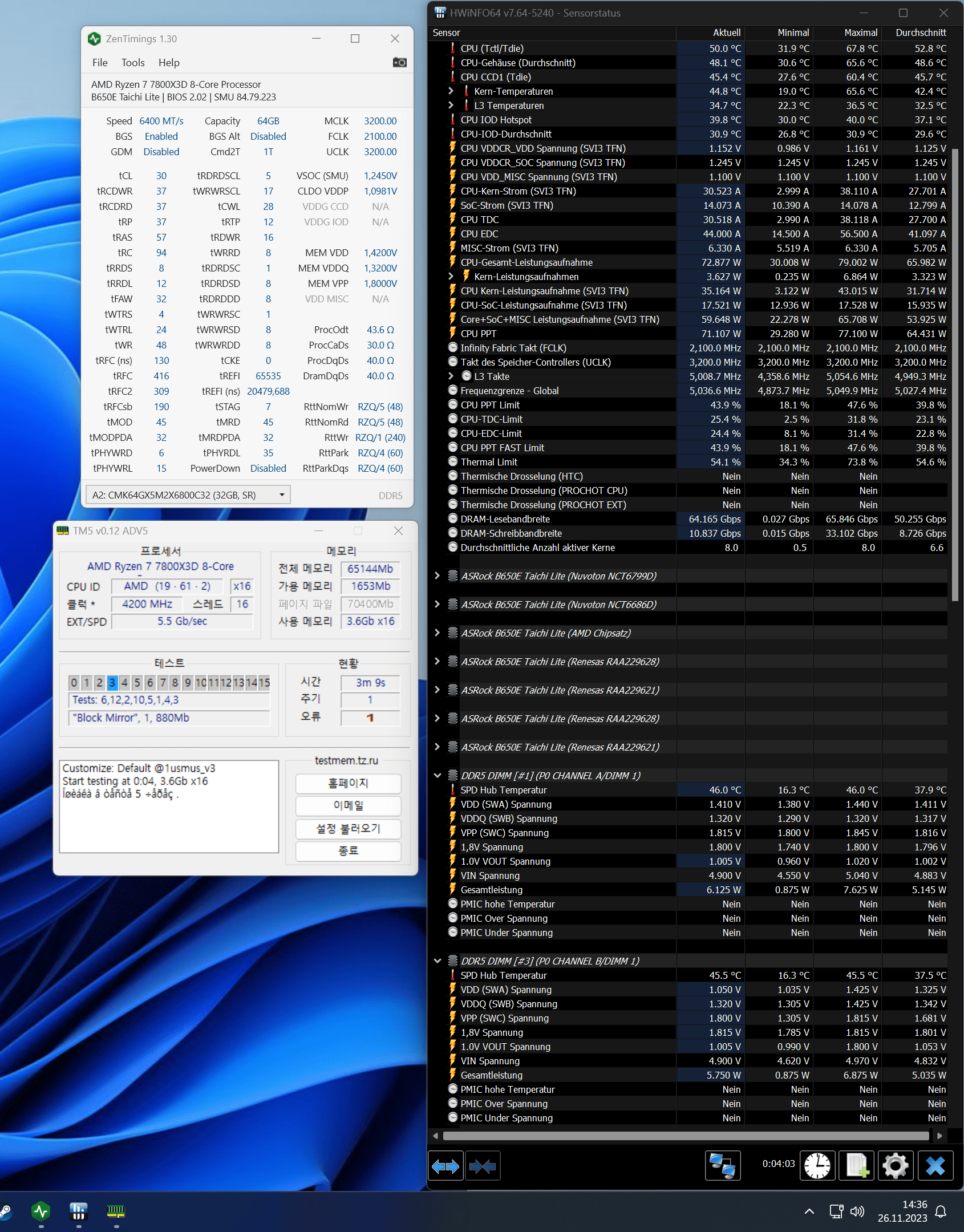This screenshot has width=964, height=1232.
Task: Click the TM5 elapsed time 3m 9s
Action: coord(370,683)
